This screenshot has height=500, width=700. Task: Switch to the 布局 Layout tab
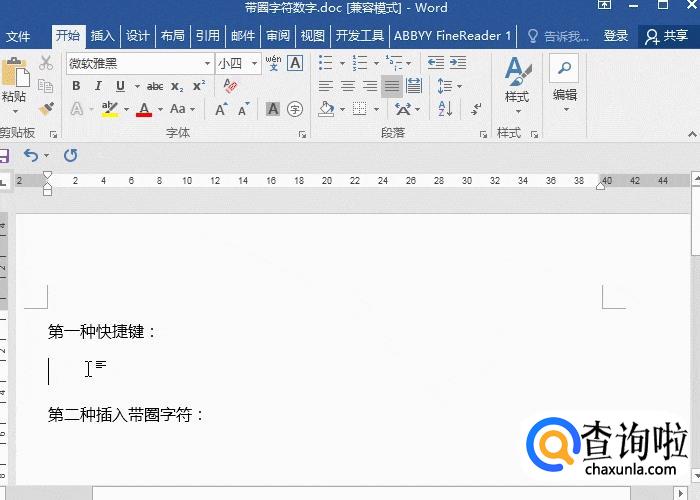point(173,36)
